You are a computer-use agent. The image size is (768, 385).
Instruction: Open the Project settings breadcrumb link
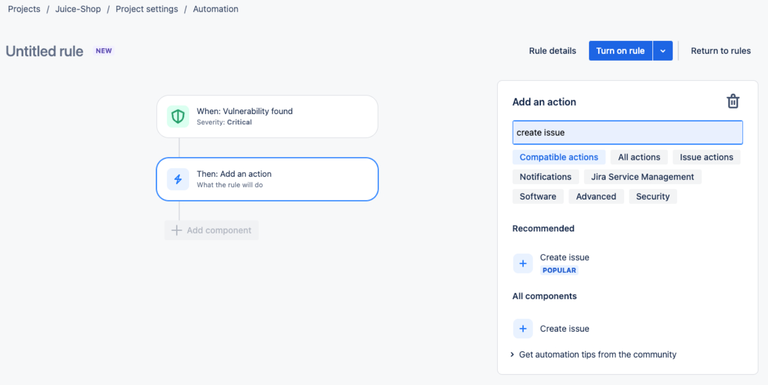click(x=147, y=9)
